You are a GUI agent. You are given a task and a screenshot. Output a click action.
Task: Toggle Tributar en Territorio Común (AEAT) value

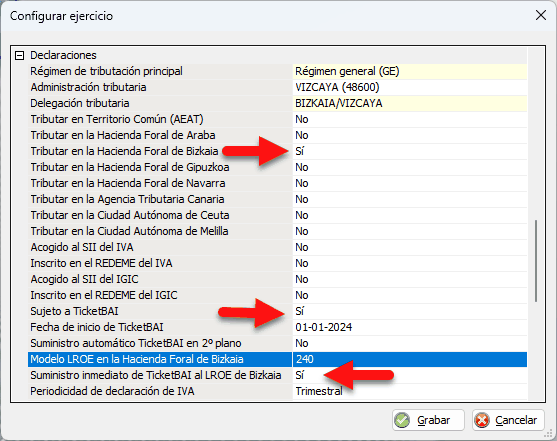410,119
